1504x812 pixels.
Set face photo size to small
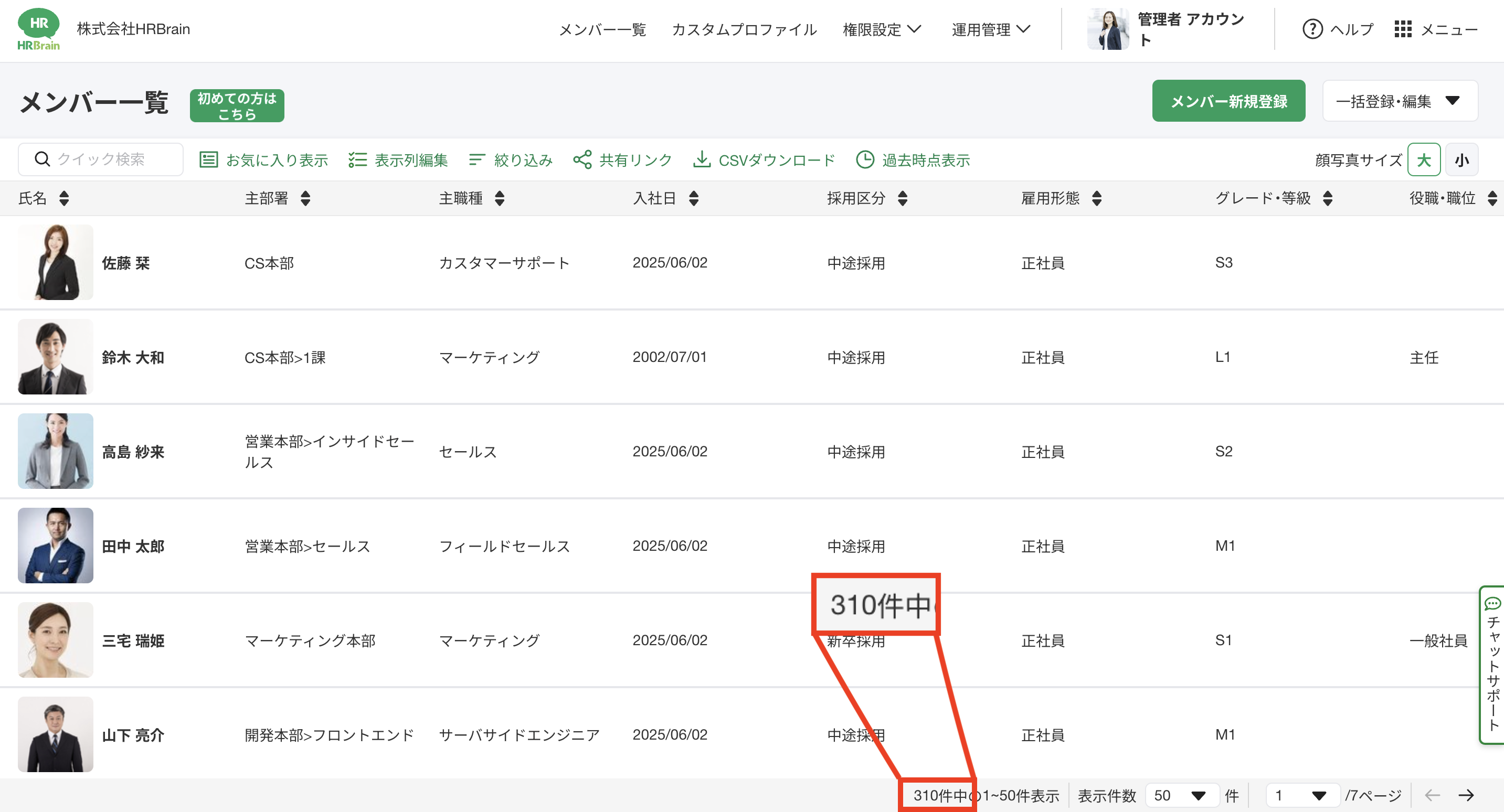1461,159
